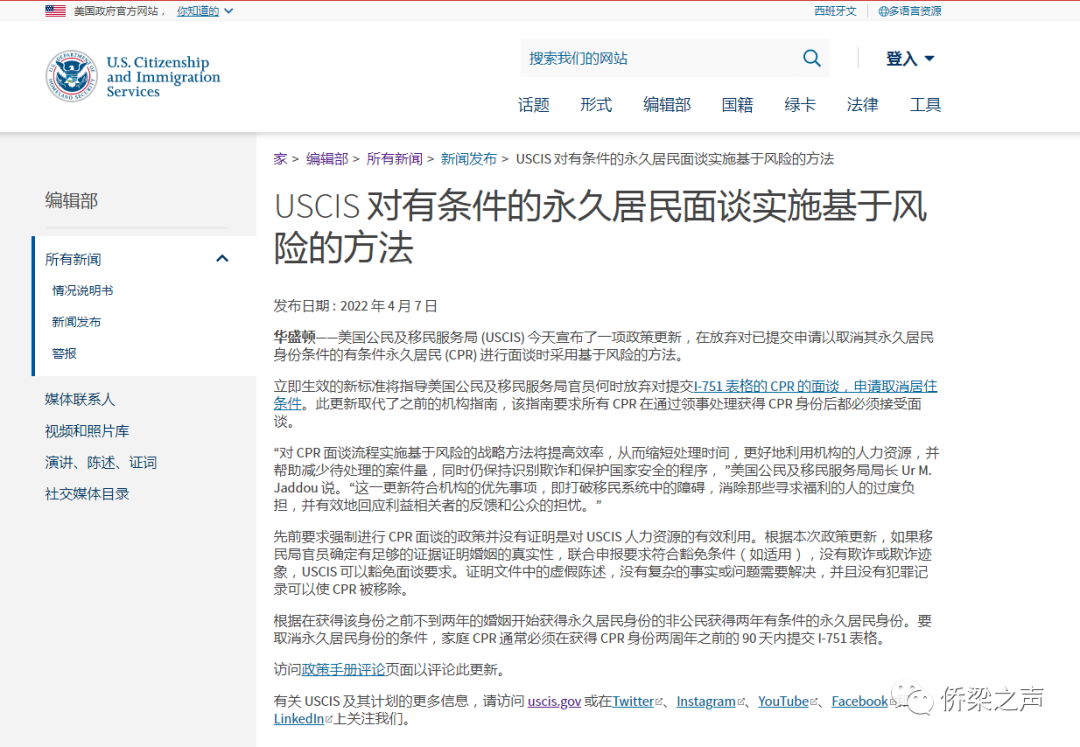1080x747 pixels.
Task: Open 媒体联系人 sidebar link
Action: tap(80, 399)
